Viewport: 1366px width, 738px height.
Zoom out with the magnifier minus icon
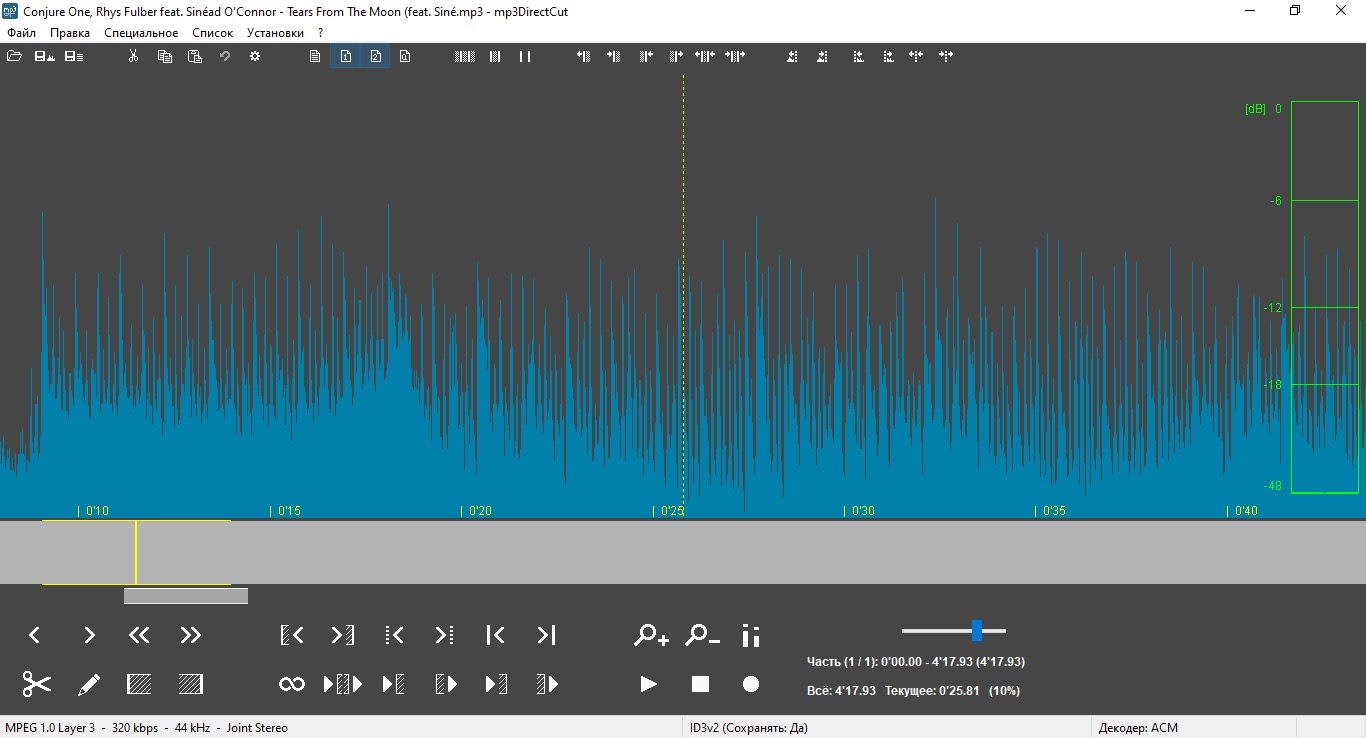point(702,635)
